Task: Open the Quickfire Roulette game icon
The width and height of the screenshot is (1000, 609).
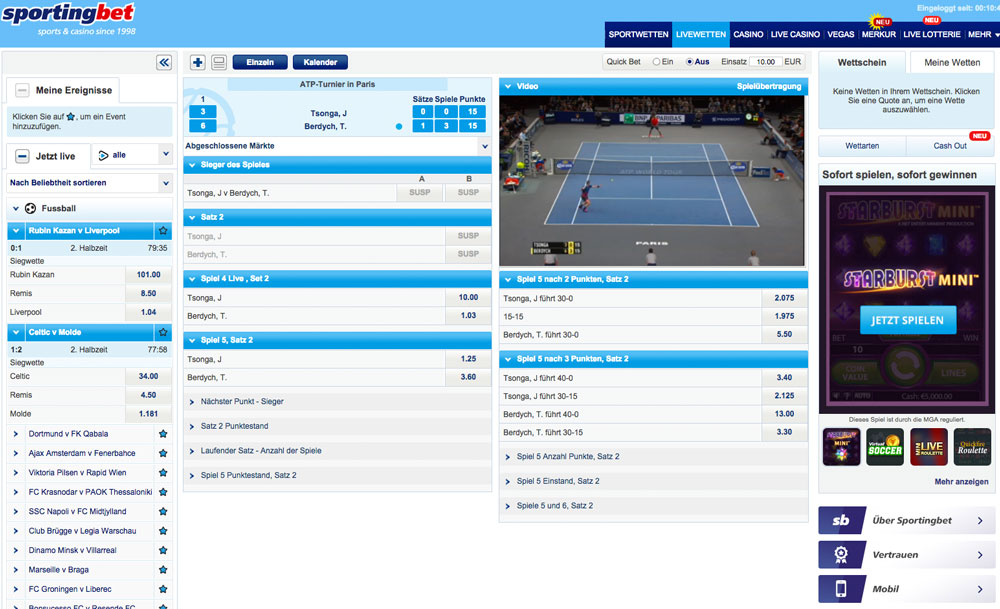Action: pos(973,446)
